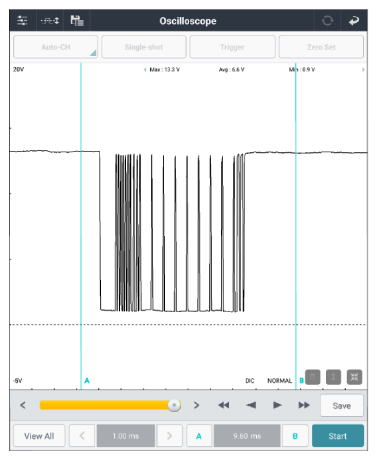Click the slider round thumb handle

pyautogui.click(x=174, y=405)
